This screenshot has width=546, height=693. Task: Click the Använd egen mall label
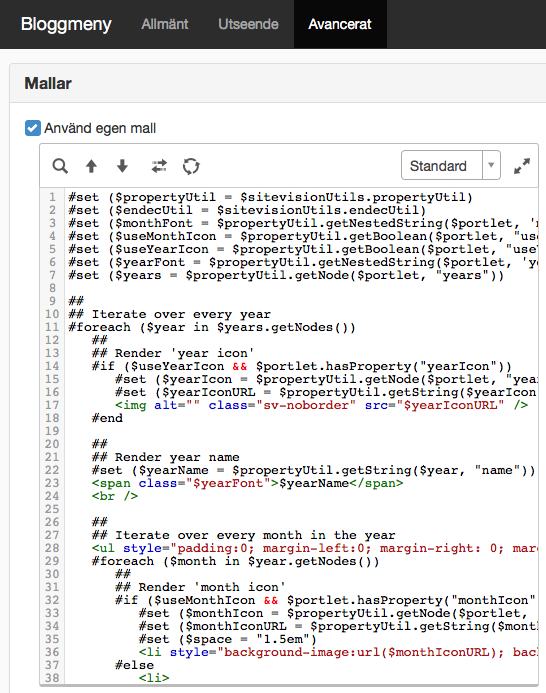click(100, 128)
